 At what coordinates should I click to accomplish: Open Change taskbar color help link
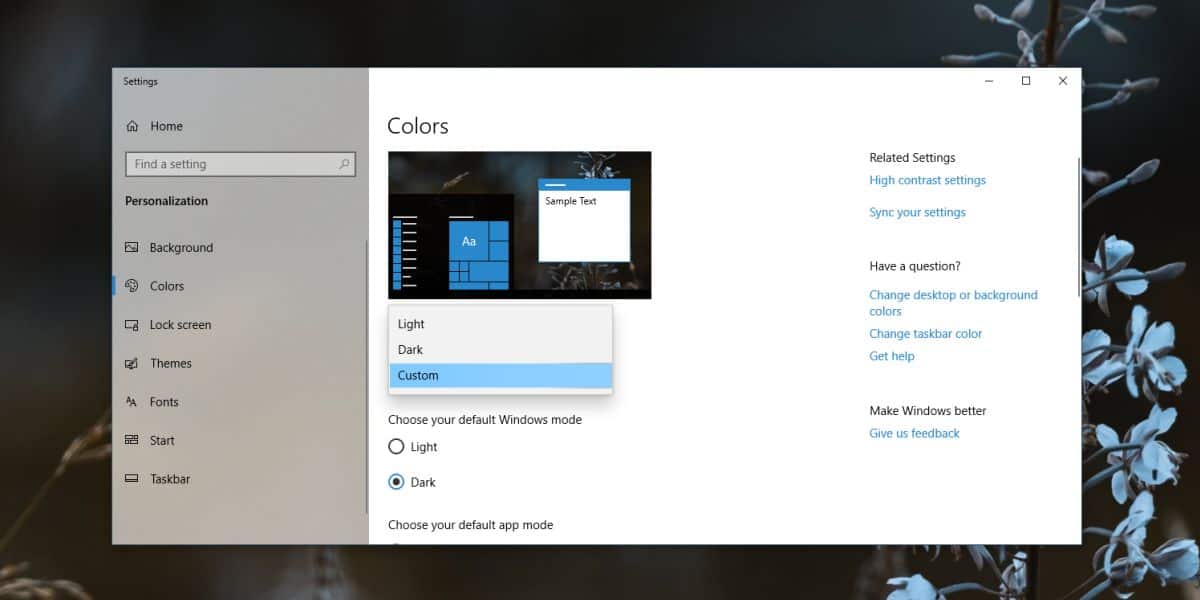(925, 334)
